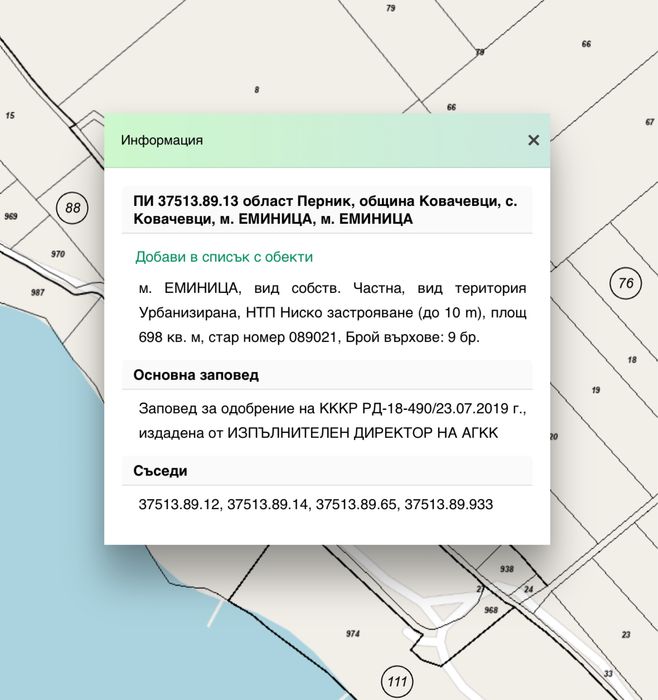Click the Добави в списък с обекти link
This screenshot has height=700, width=658.
[x=224, y=257]
